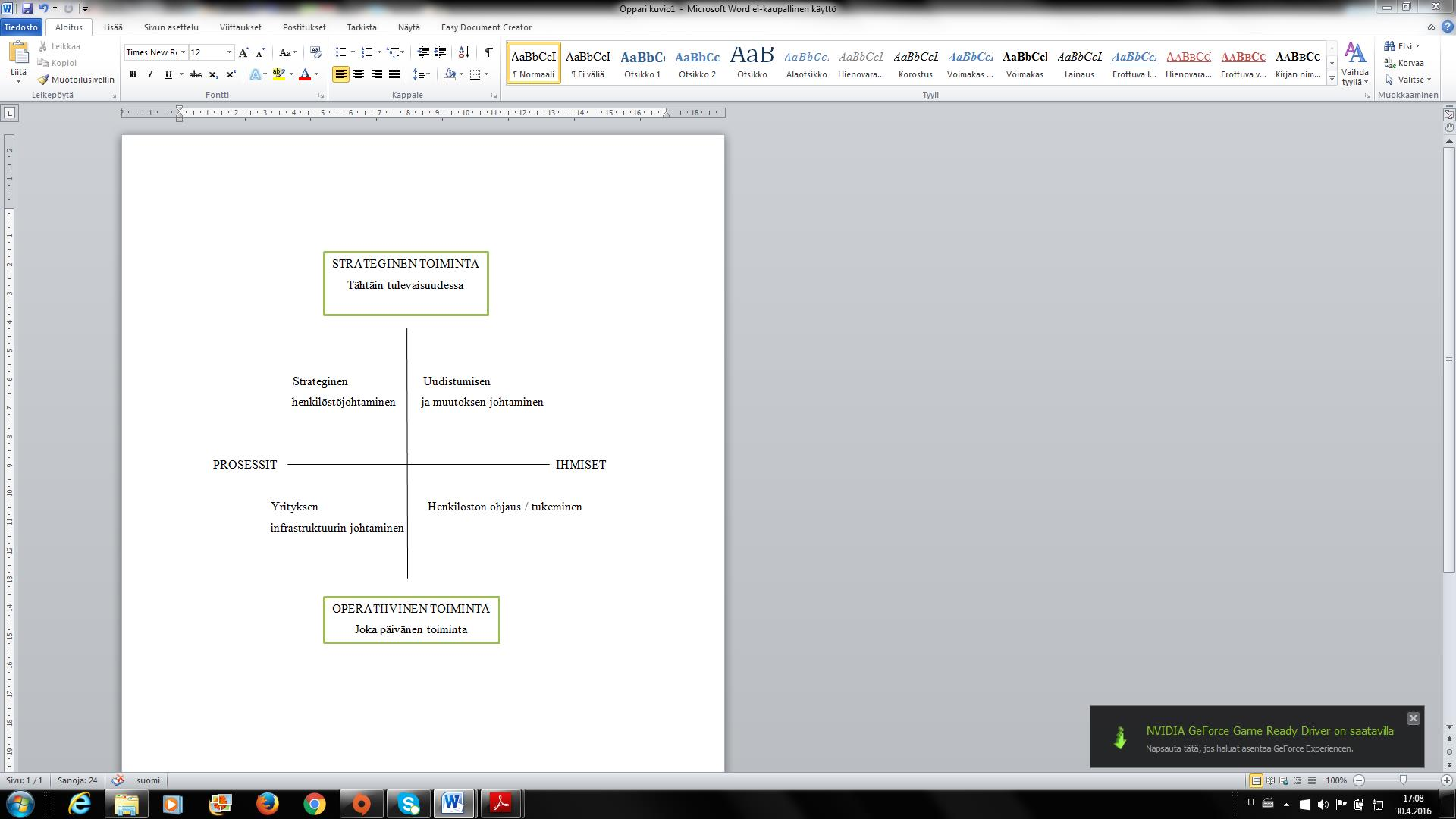Shrink the font size
1456x819 pixels.
(x=260, y=52)
